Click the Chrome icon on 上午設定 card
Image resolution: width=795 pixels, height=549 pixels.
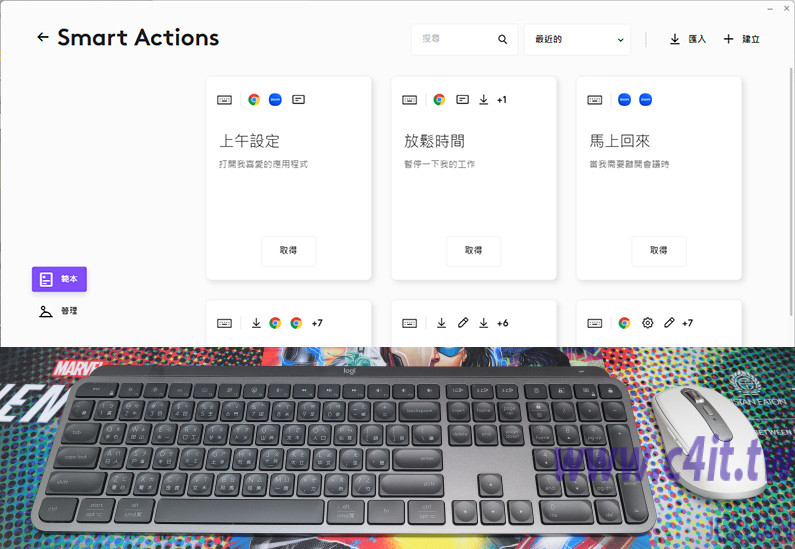point(254,100)
